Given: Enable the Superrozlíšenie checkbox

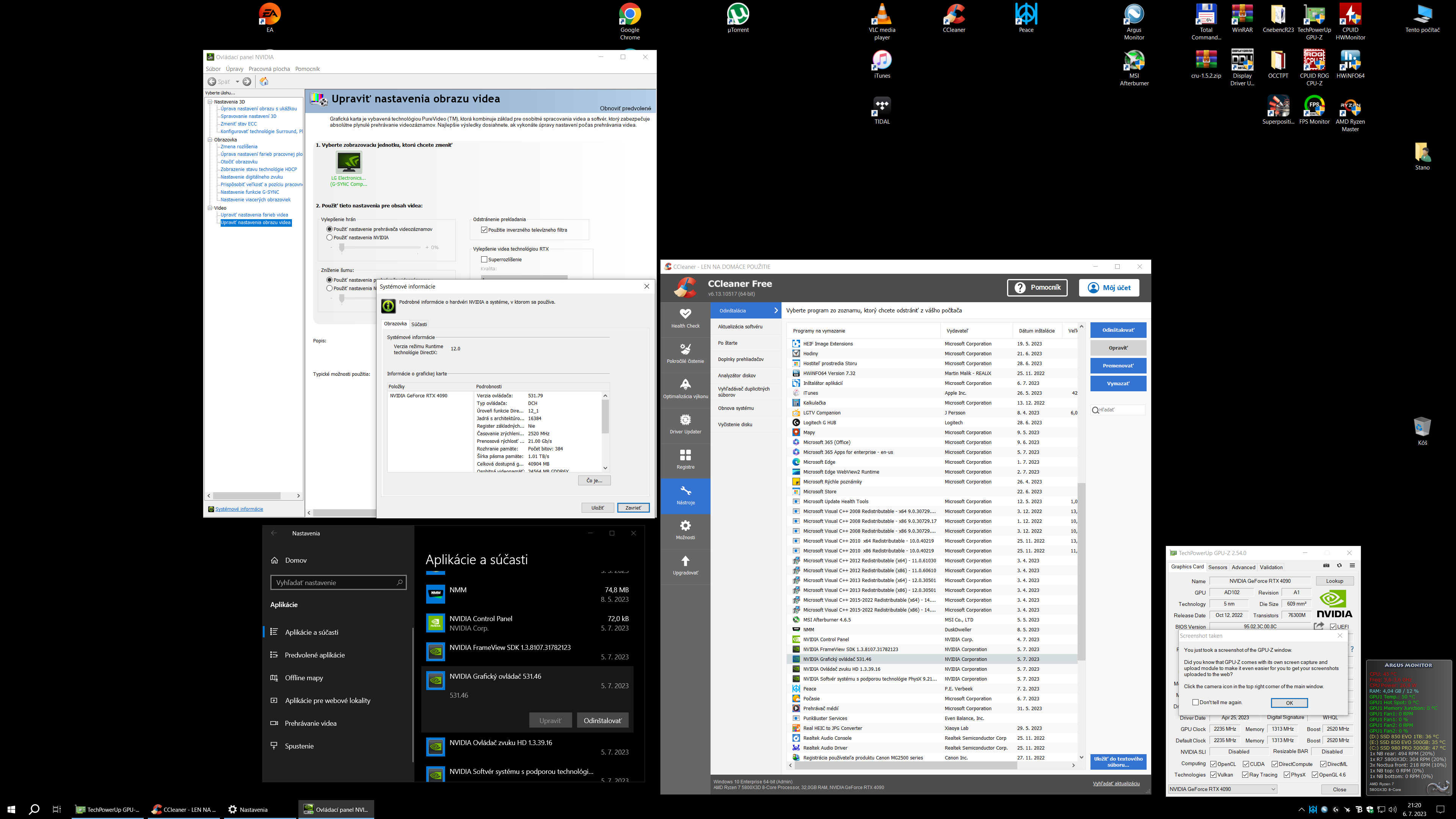Looking at the screenshot, I should coord(484,259).
